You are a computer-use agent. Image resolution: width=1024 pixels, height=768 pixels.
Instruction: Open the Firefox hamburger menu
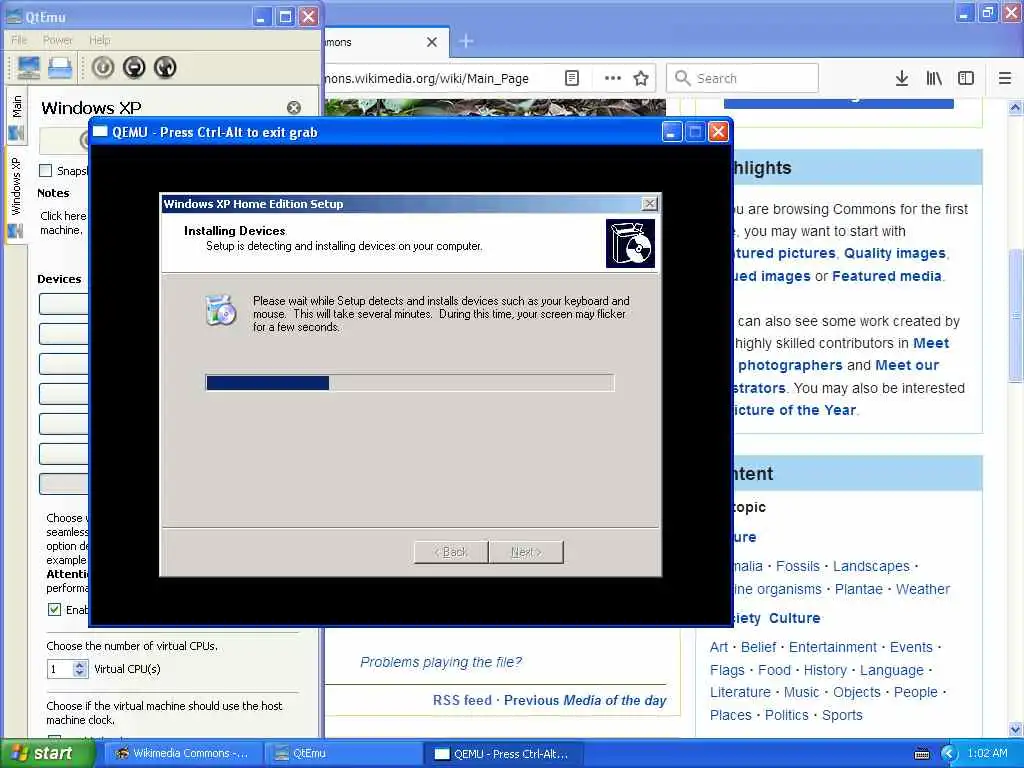(x=1005, y=78)
